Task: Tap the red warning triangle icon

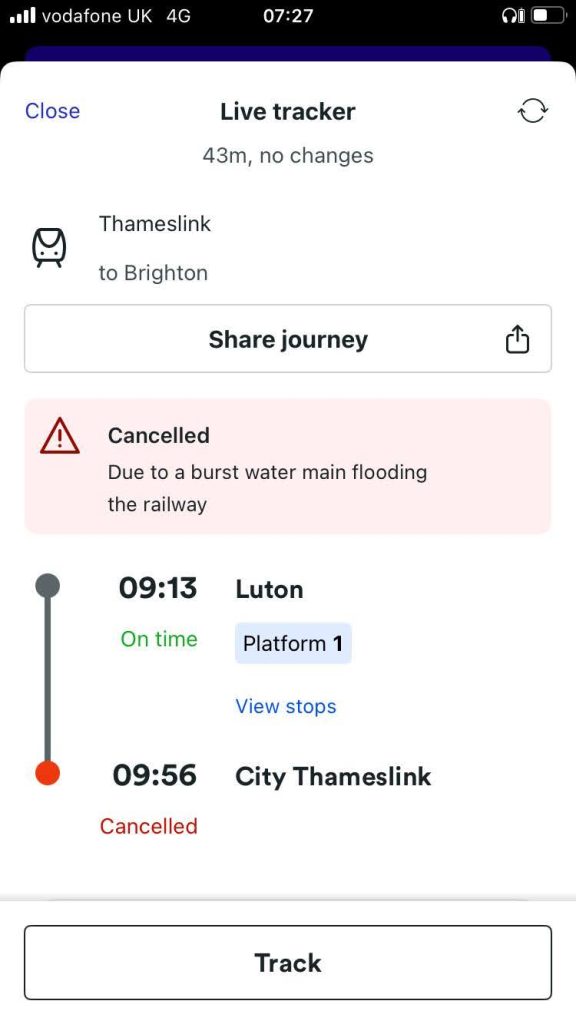Action: 60,437
